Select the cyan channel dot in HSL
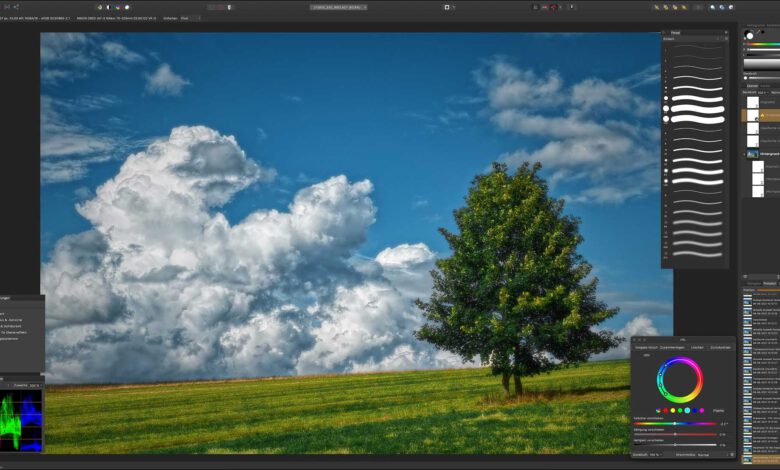780x470 pixels. coord(687,410)
